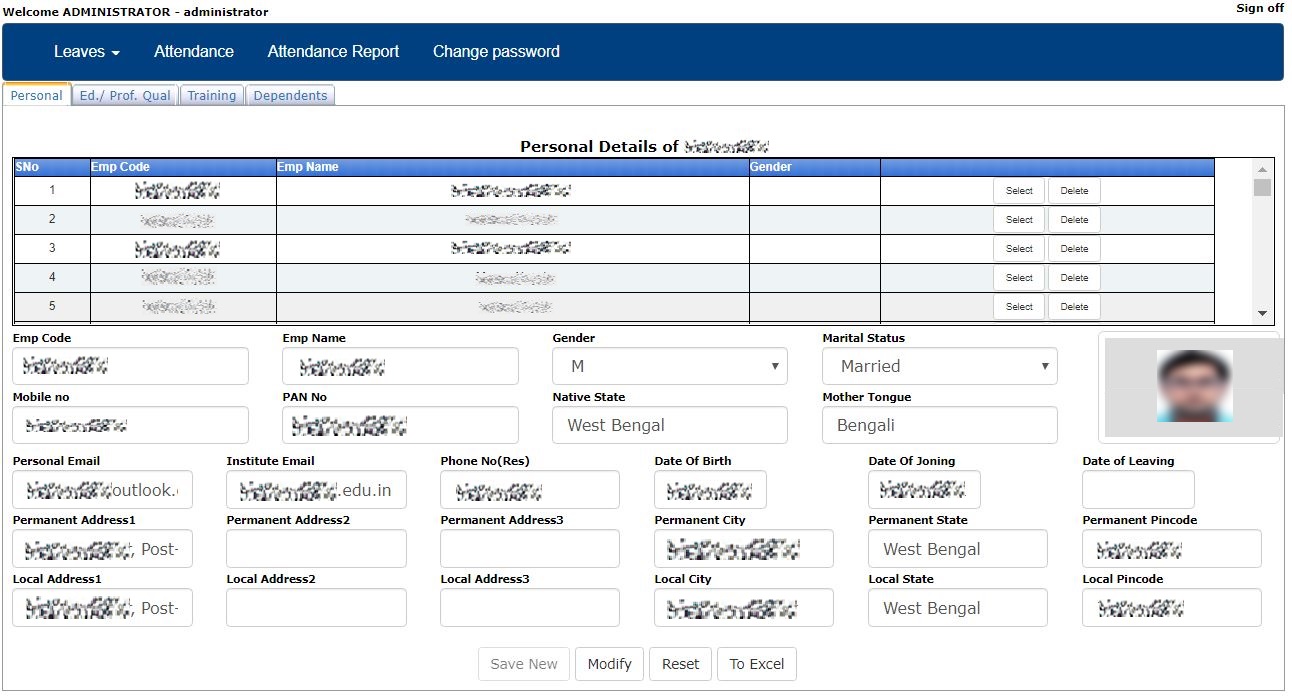Open the Ed./Prof. Qual tab
Screen dimensions: 1292x698
[124, 95]
